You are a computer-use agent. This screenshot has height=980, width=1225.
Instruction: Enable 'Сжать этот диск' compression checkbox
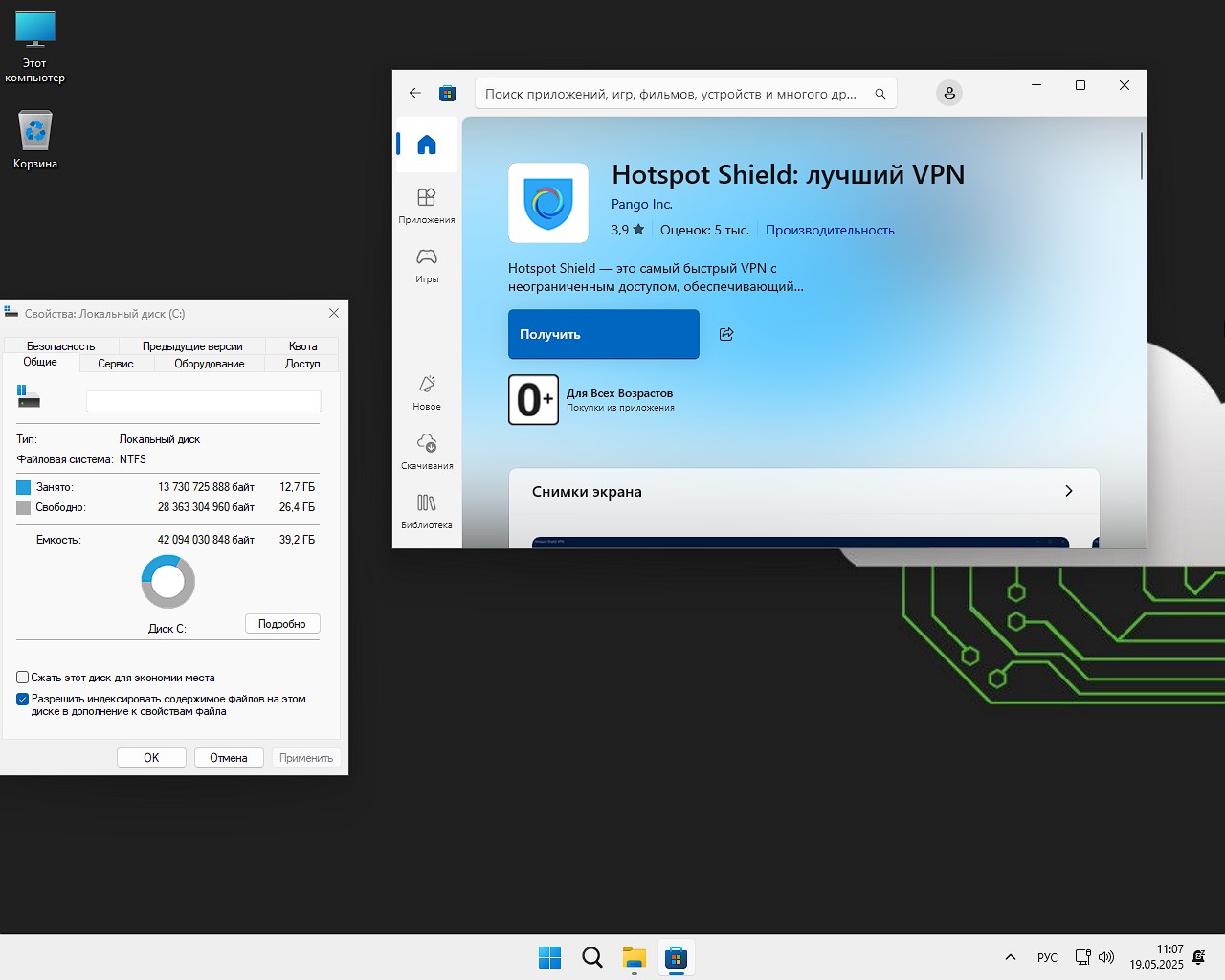[x=23, y=678]
